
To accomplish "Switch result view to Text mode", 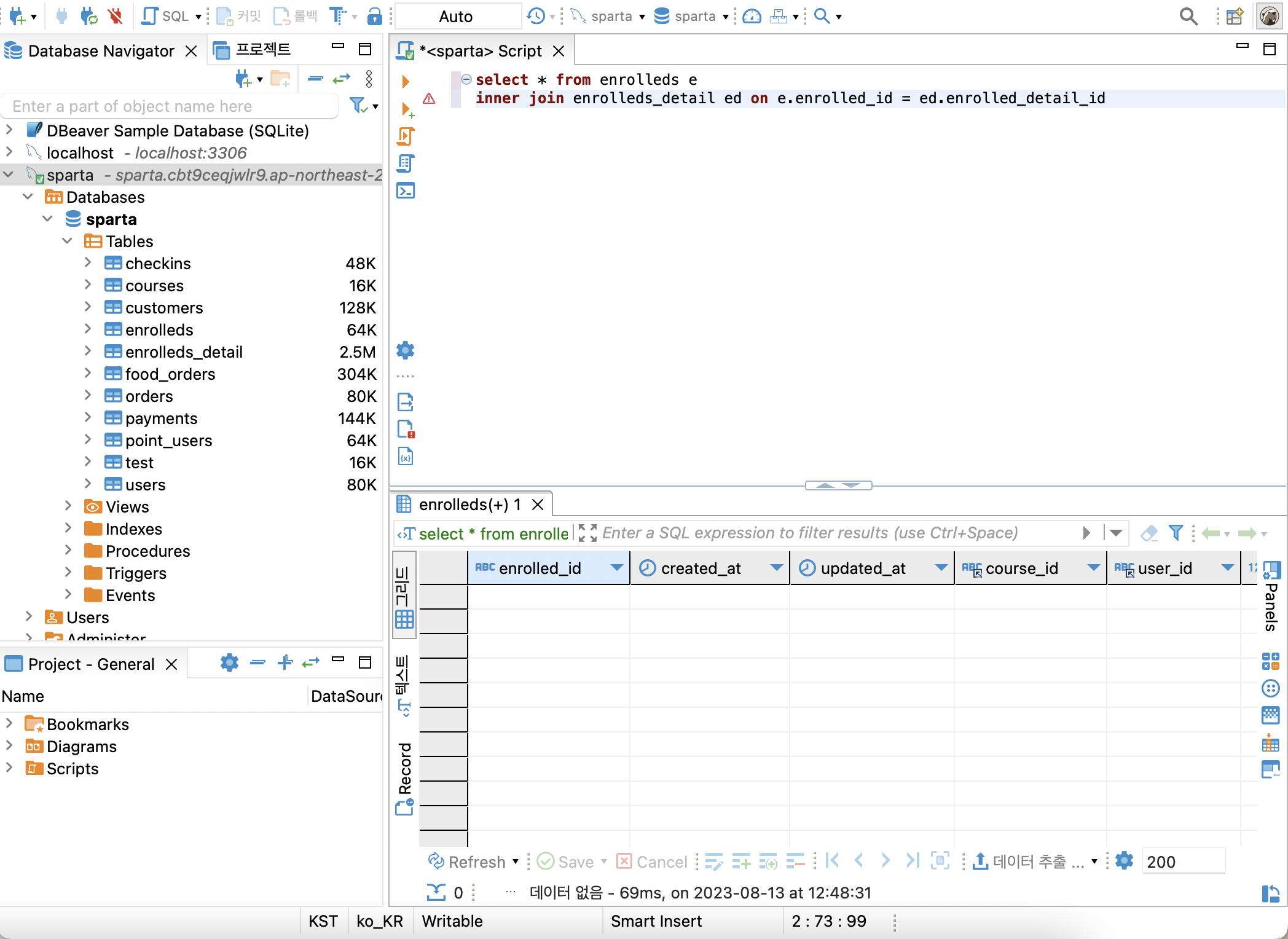I will 404,686.
